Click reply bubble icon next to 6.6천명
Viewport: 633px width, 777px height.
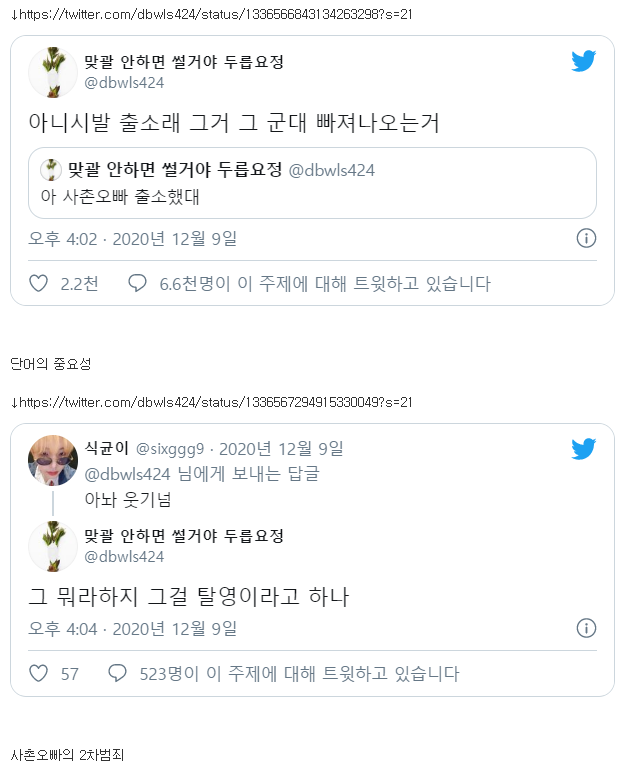(x=137, y=283)
